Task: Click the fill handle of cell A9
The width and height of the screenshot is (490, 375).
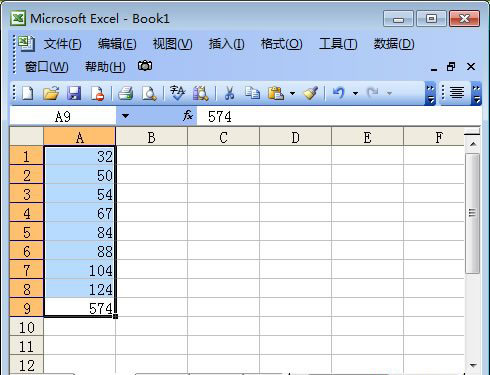Action: pyautogui.click(x=115, y=316)
